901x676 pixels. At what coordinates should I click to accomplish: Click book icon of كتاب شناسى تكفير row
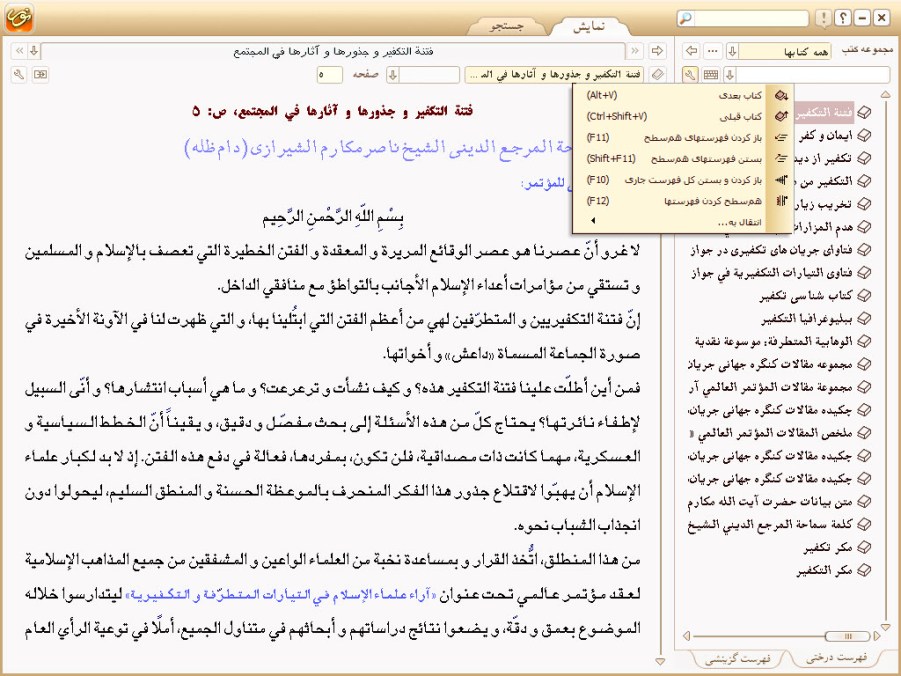[x=864, y=295]
